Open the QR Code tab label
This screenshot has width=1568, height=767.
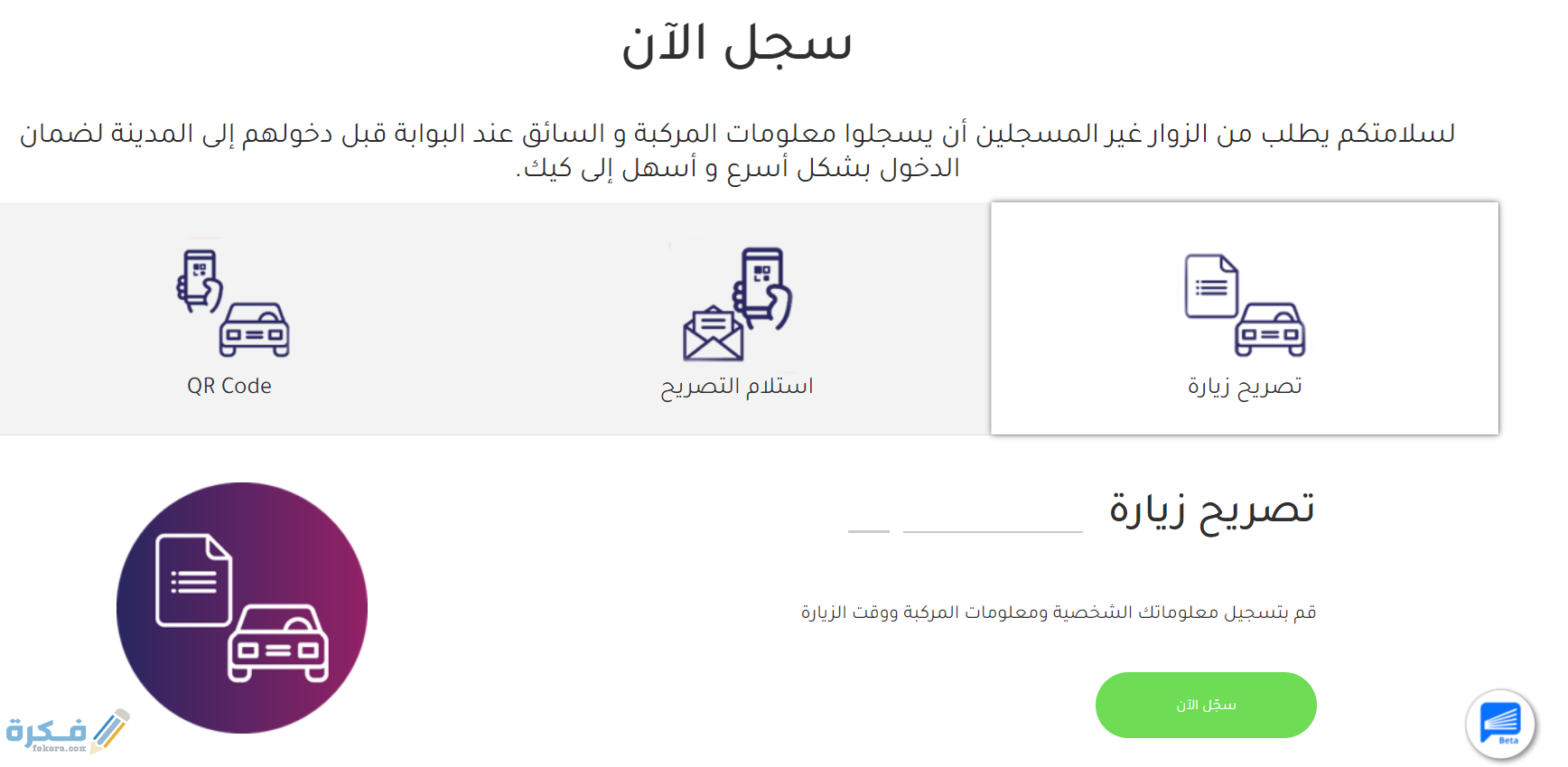[x=229, y=386]
